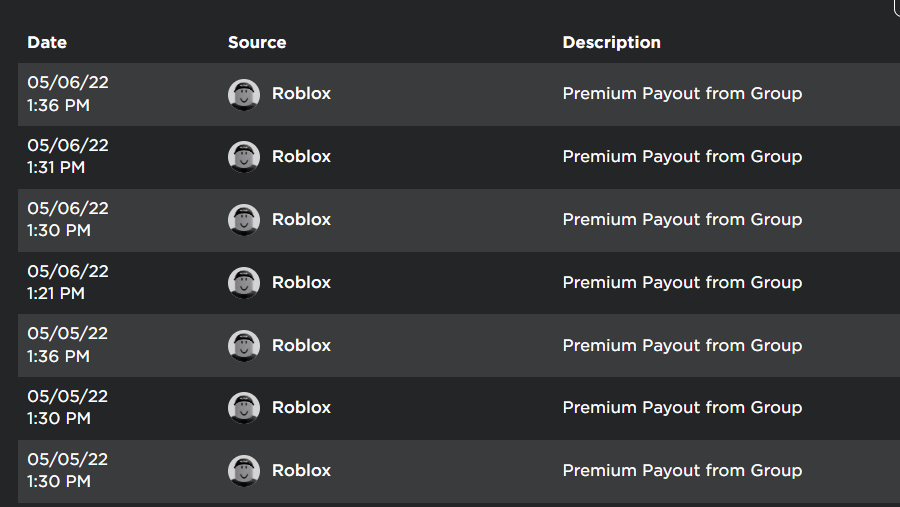Image resolution: width=900 pixels, height=507 pixels.
Task: Select the Description column header
Action: click(x=611, y=42)
